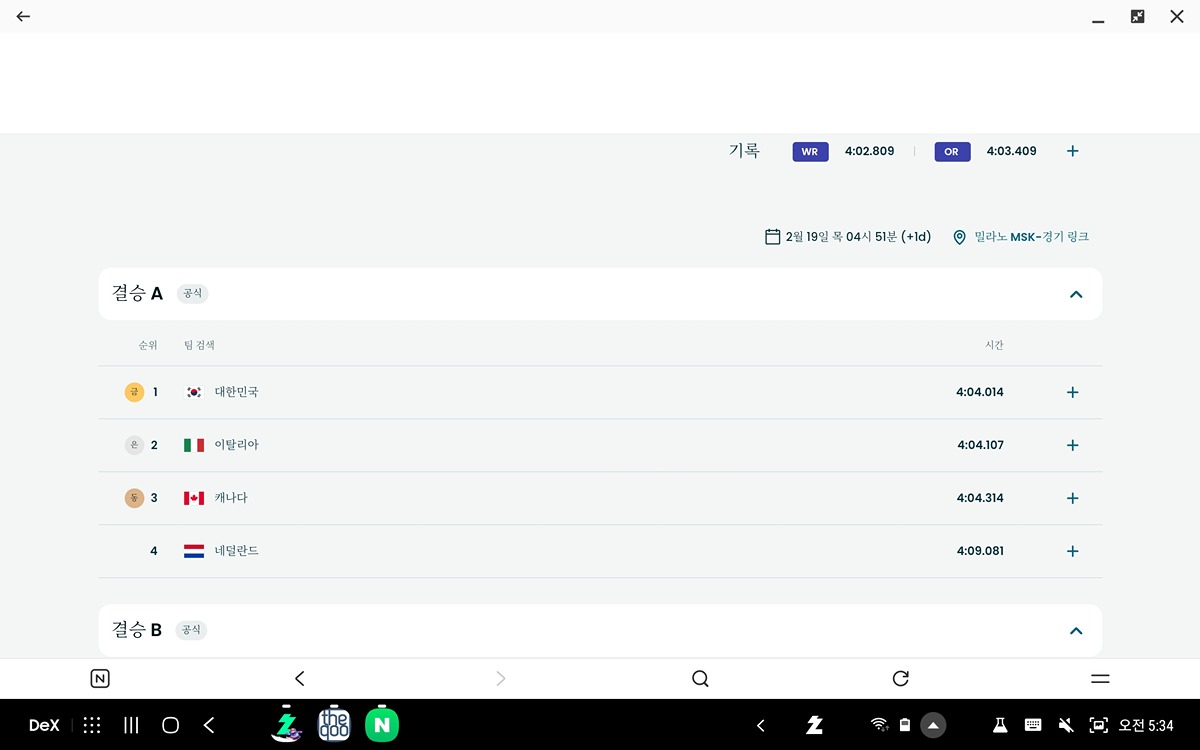Open the browser hamburger menu
The height and width of the screenshot is (750, 1200).
1100,679
